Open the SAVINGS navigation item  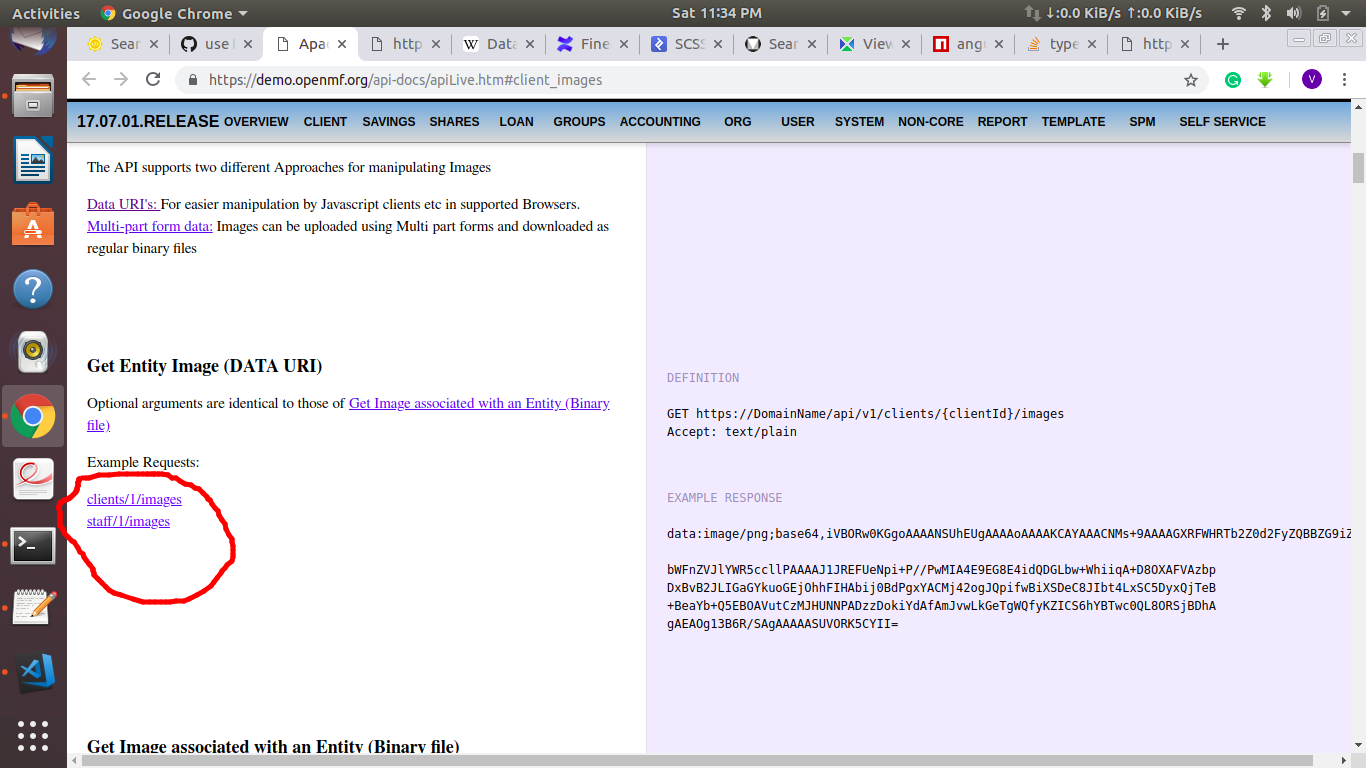point(388,122)
